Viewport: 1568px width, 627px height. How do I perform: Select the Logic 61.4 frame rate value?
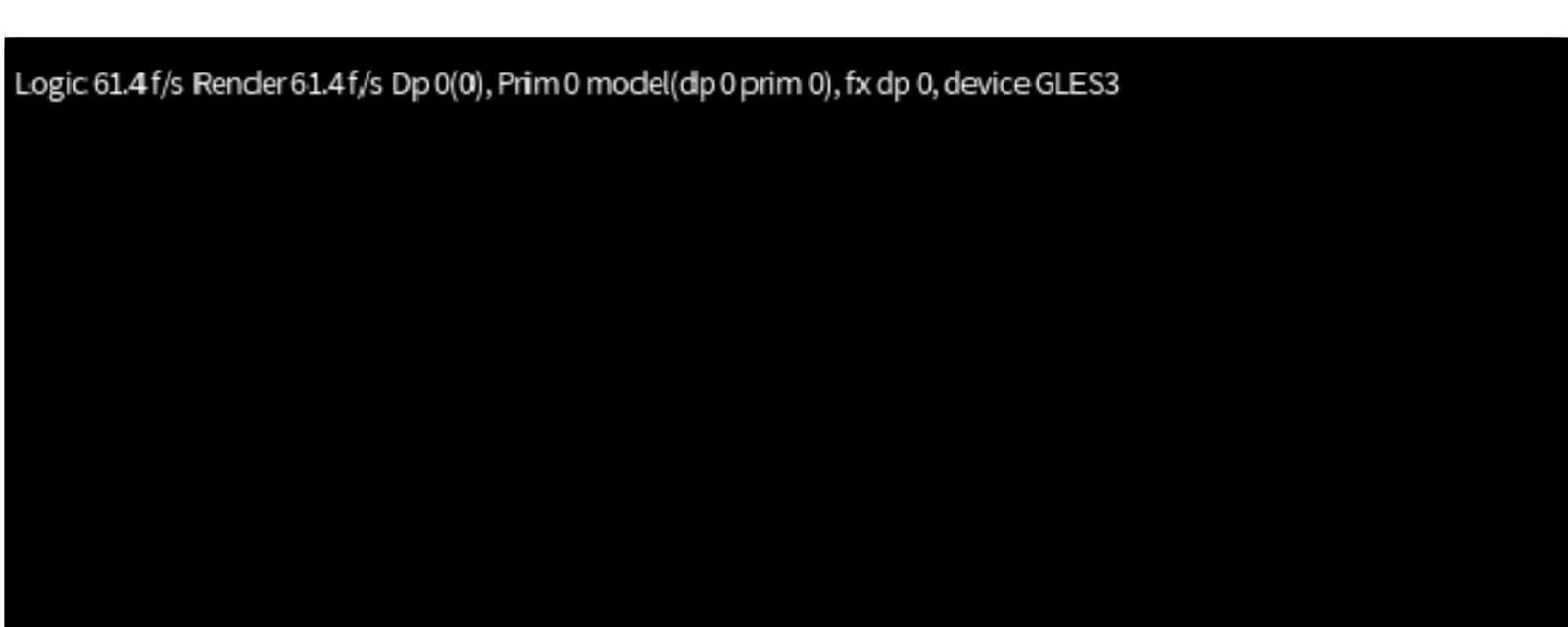(121, 84)
